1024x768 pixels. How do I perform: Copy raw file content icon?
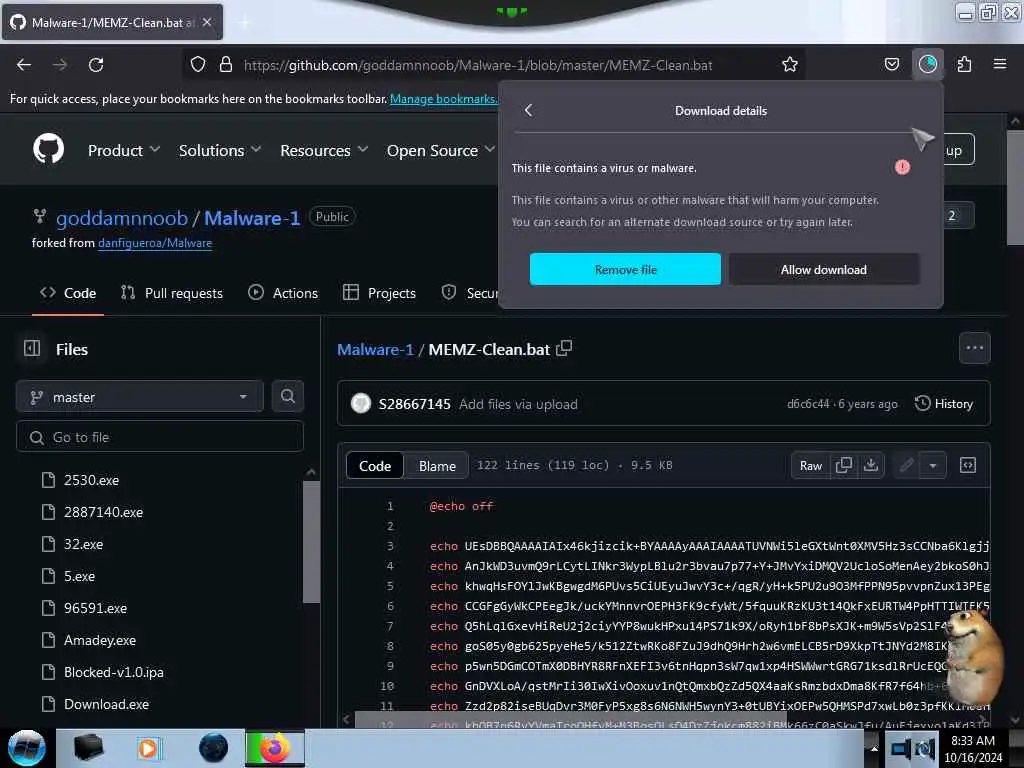[844, 465]
